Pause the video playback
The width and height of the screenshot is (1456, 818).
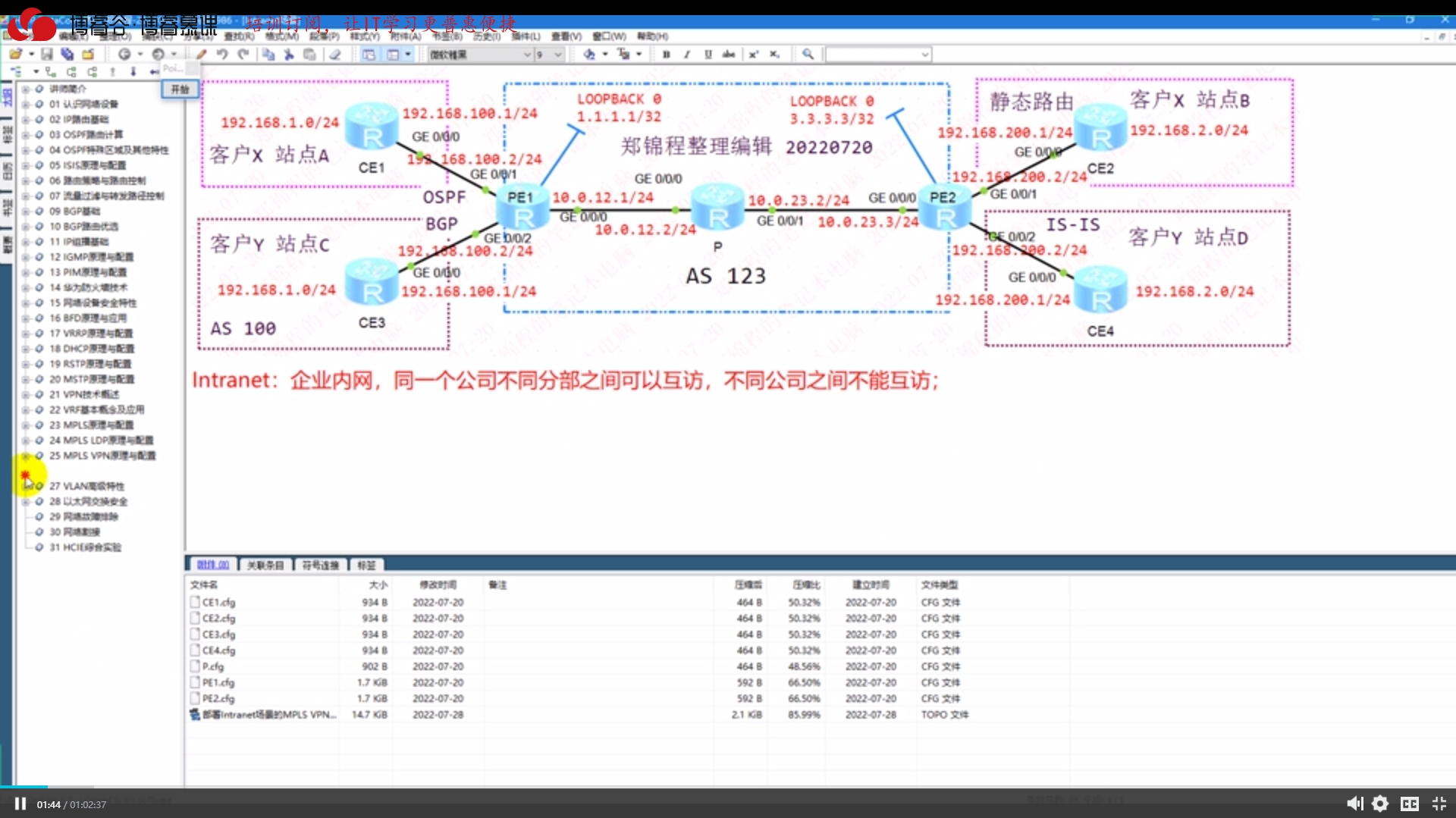click(x=20, y=804)
